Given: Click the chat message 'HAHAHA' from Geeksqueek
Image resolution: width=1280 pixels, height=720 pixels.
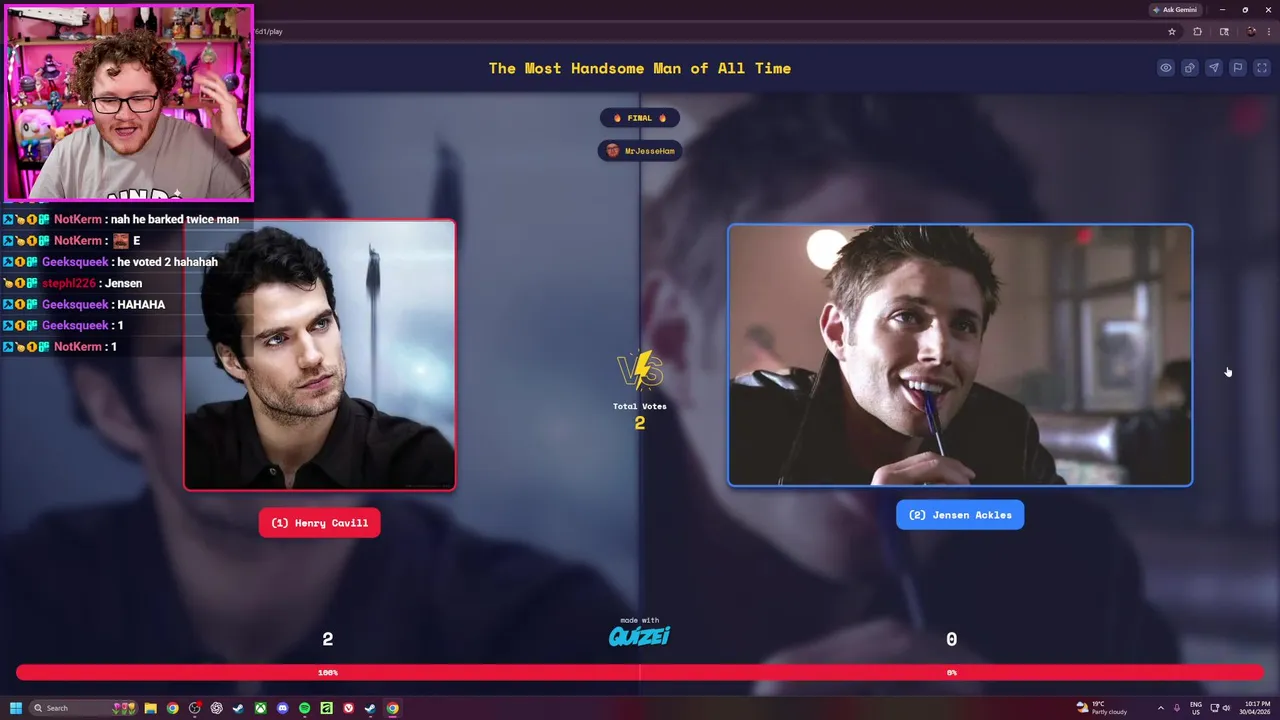Looking at the screenshot, I should coord(141,304).
